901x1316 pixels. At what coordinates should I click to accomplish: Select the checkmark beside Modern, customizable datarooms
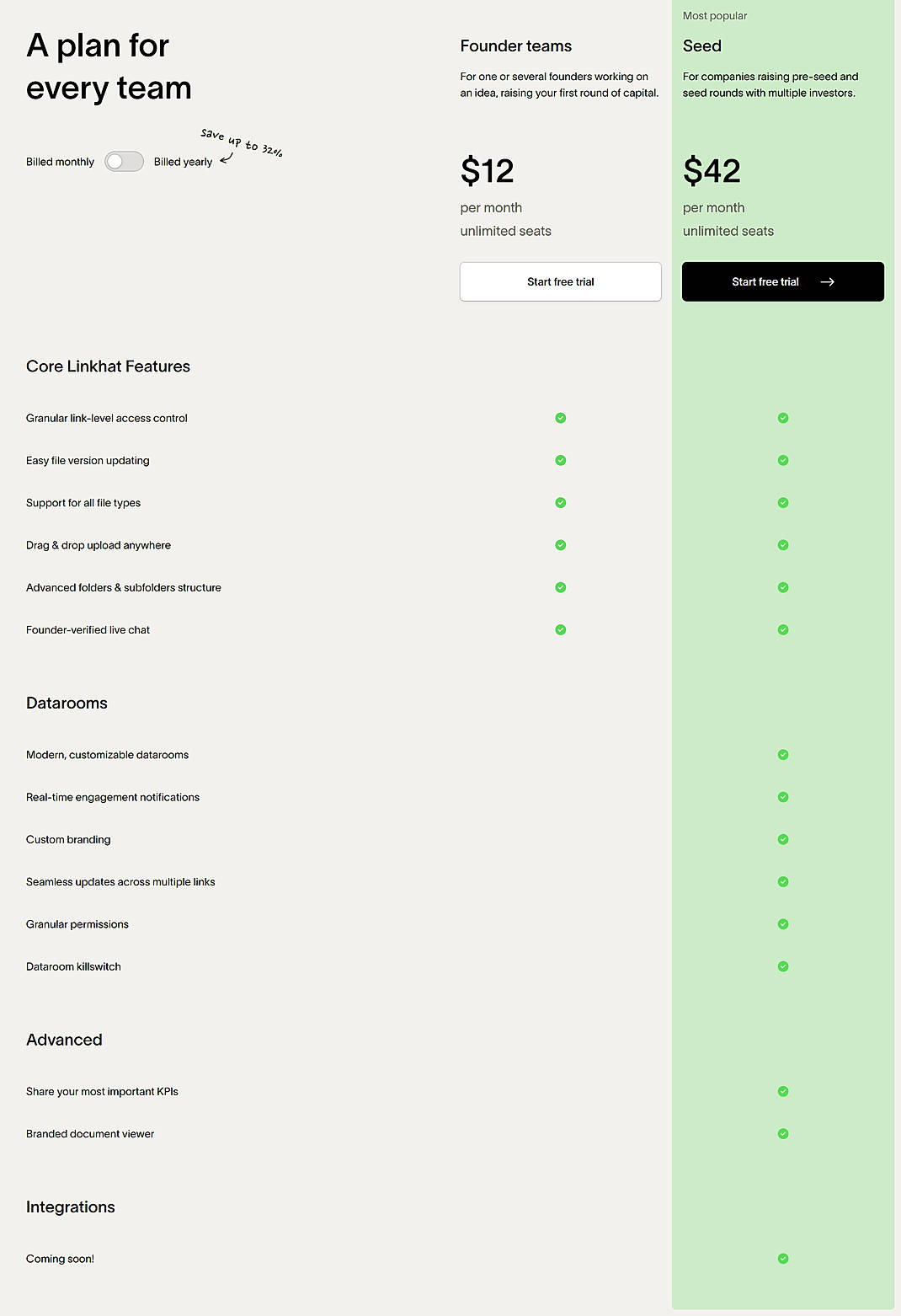coord(782,755)
